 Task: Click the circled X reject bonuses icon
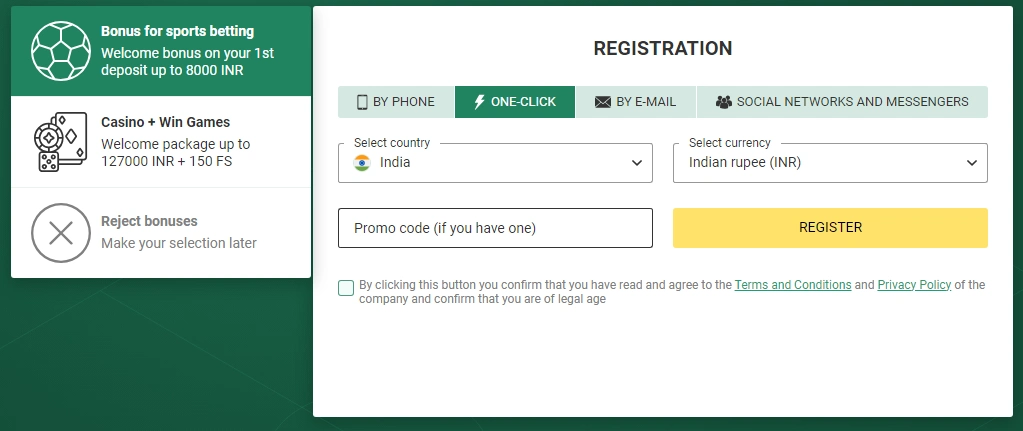click(61, 233)
